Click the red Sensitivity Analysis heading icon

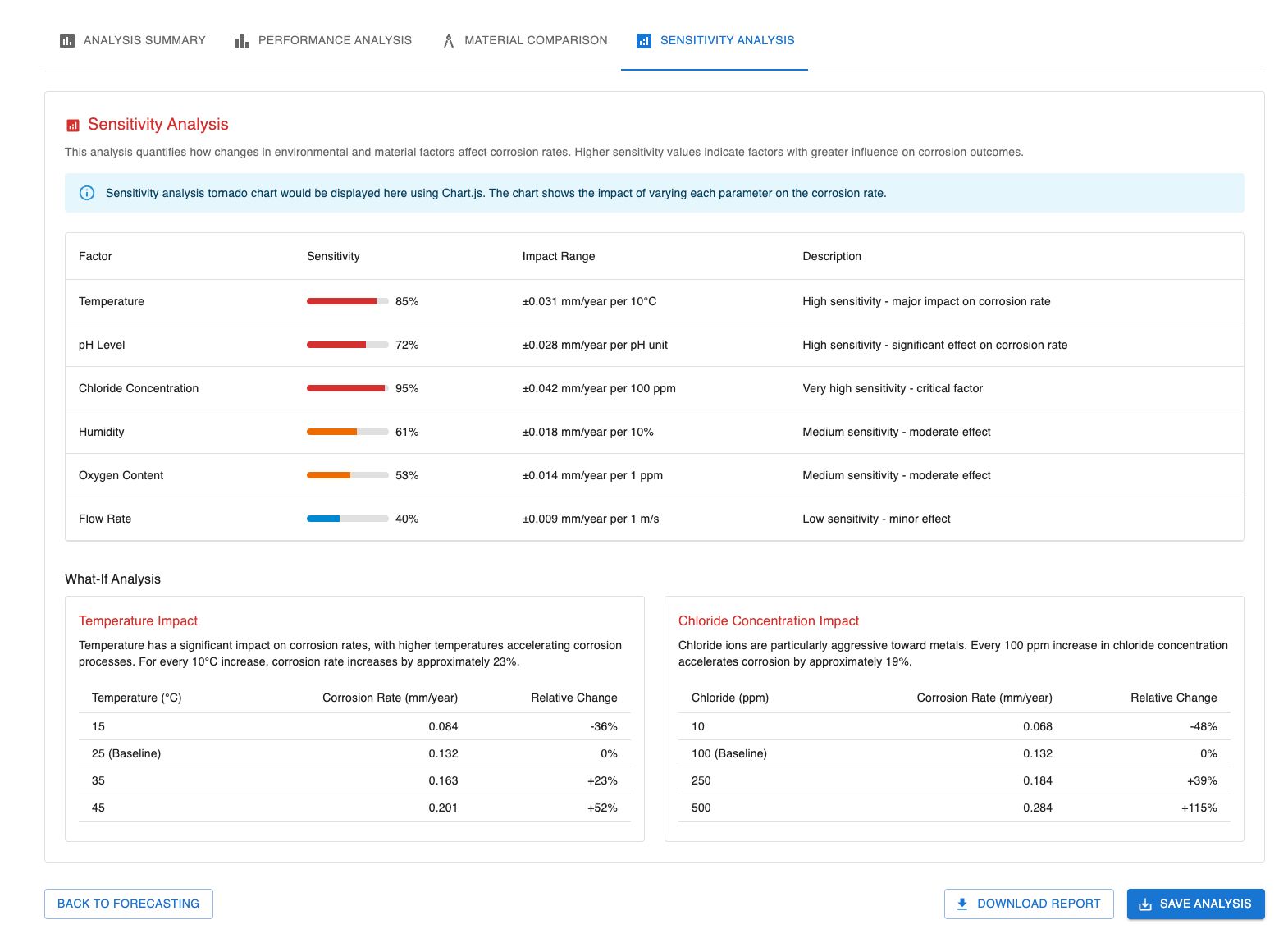click(73, 126)
